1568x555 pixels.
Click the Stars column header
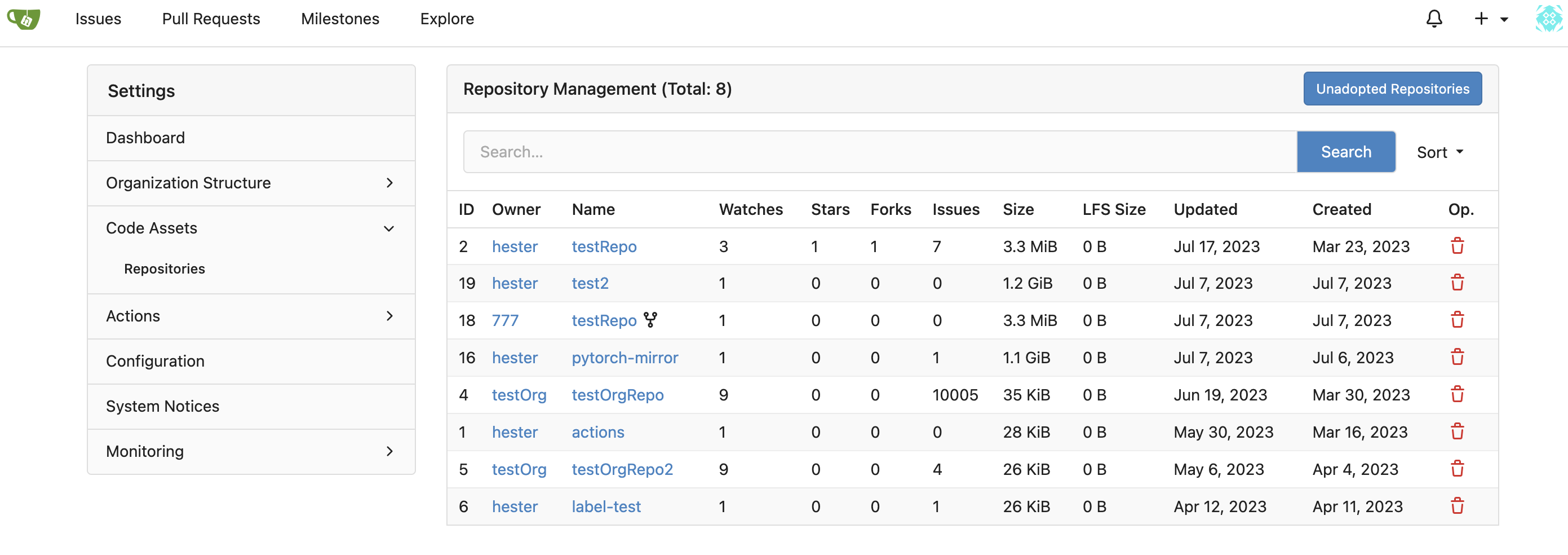pos(830,210)
